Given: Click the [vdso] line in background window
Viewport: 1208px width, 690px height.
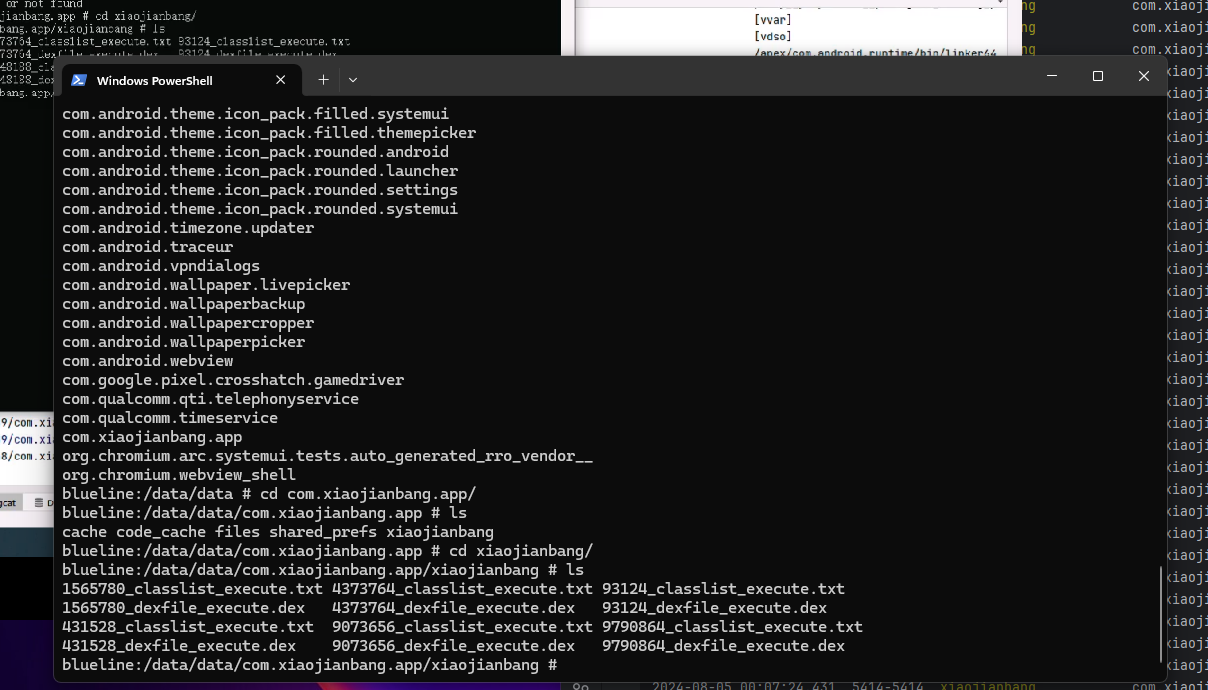Looking at the screenshot, I should pos(773,36).
